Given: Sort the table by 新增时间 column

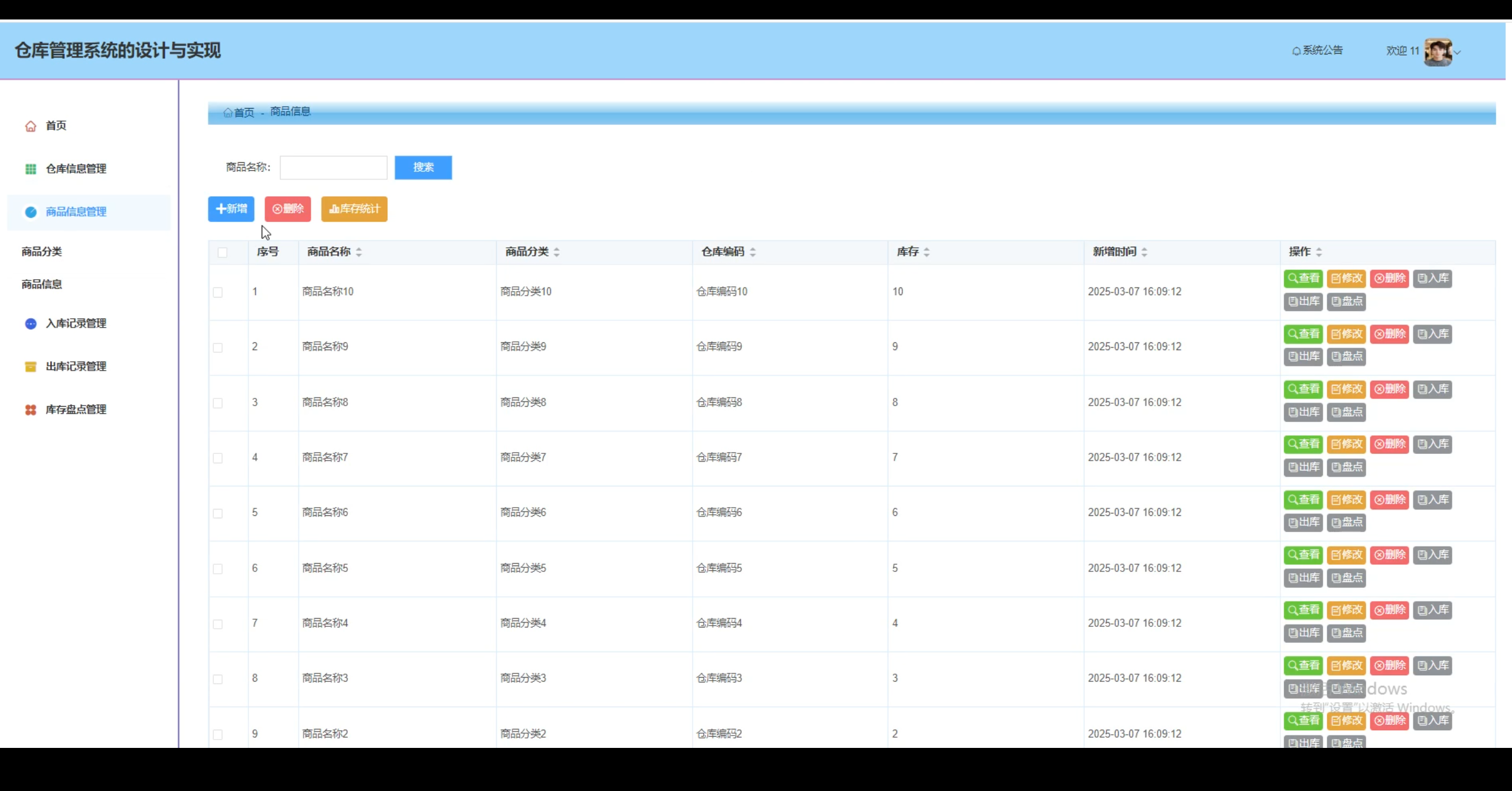Looking at the screenshot, I should (x=1145, y=252).
